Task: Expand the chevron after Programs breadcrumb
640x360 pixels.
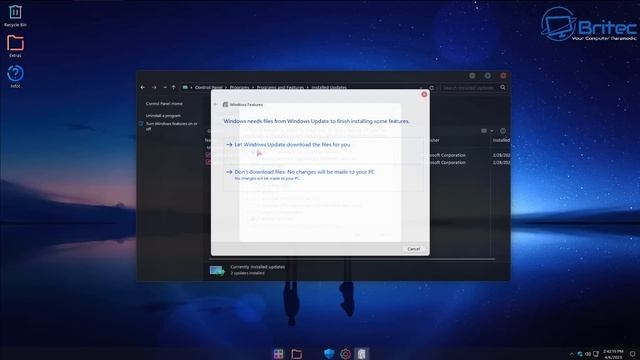Action: click(x=253, y=87)
